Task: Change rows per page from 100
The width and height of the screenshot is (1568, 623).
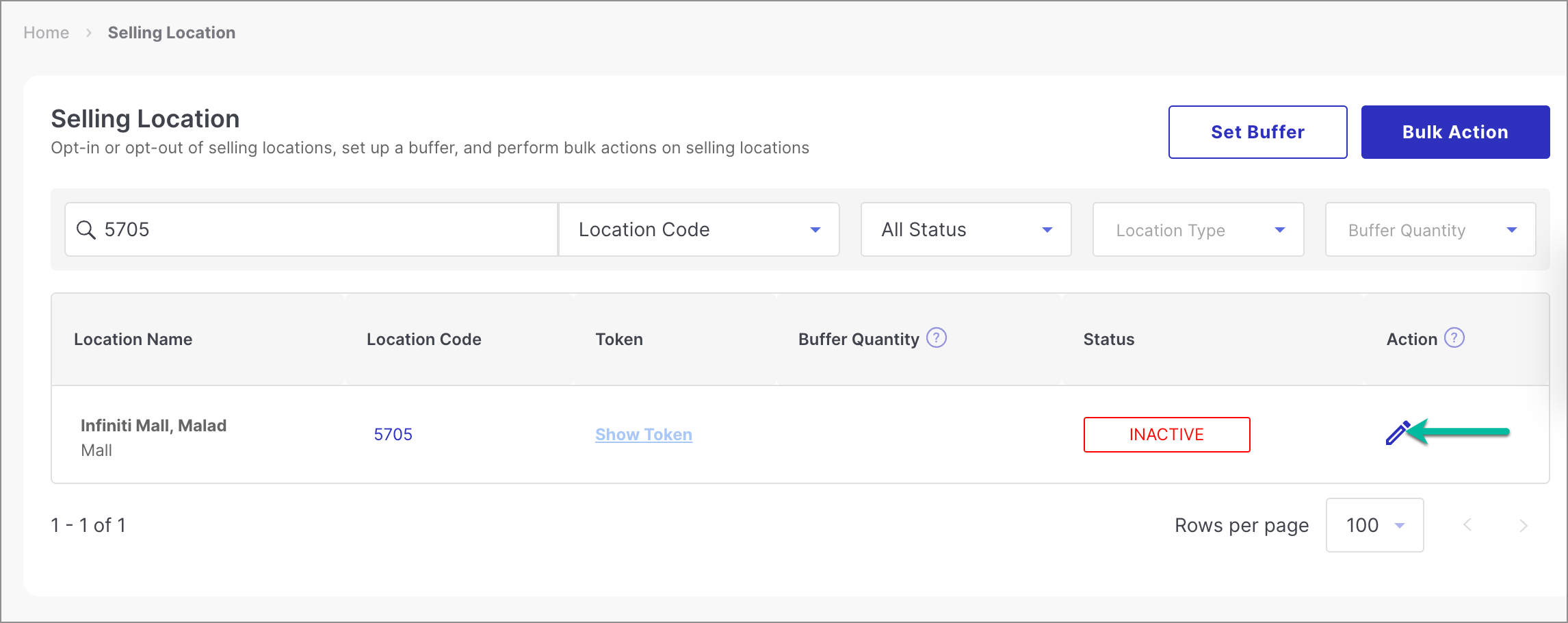Action: (1374, 525)
